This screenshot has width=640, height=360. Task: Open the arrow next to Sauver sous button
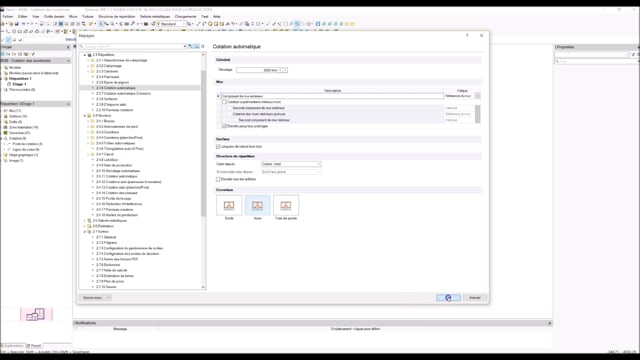coord(109,298)
